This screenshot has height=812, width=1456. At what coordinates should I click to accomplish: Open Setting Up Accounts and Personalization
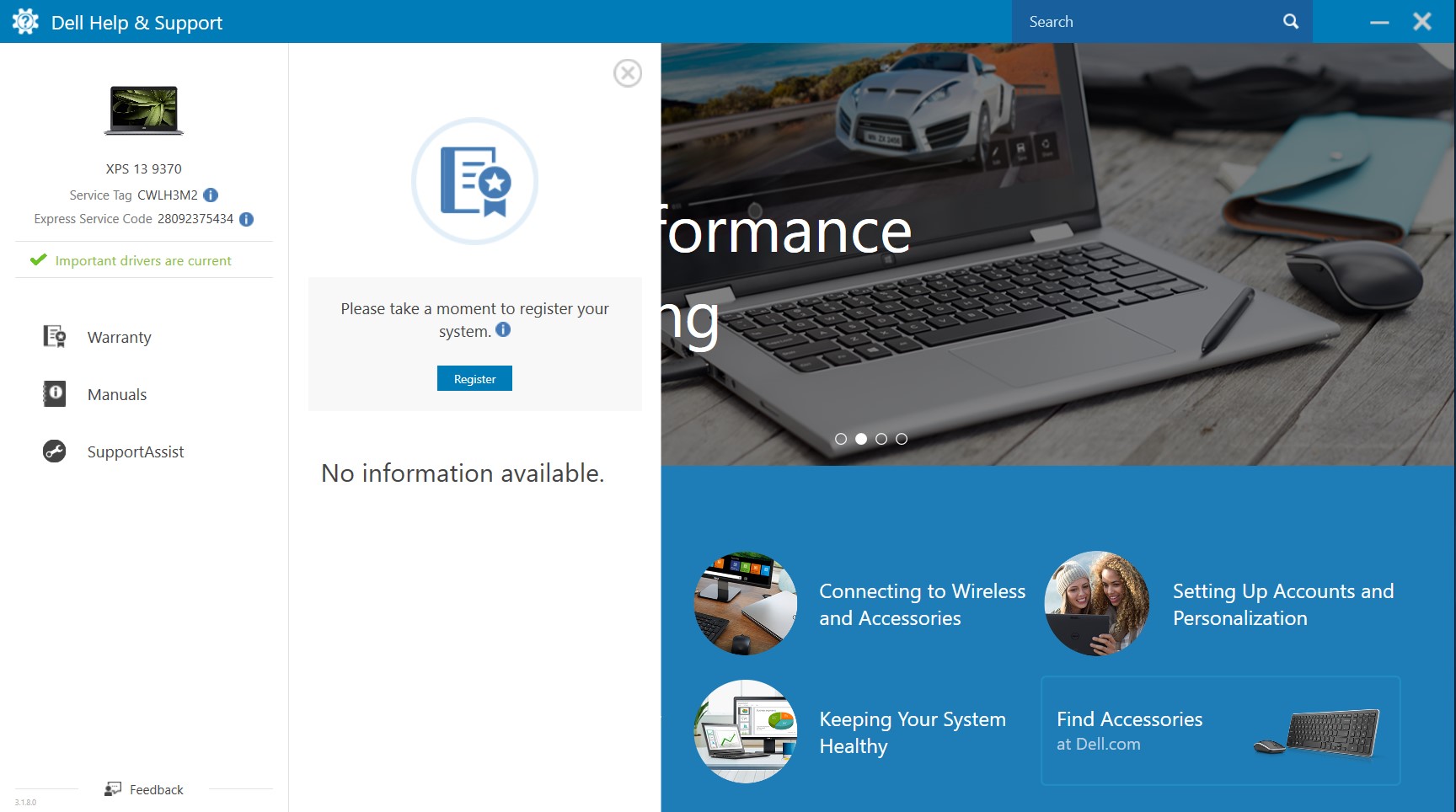(1283, 605)
